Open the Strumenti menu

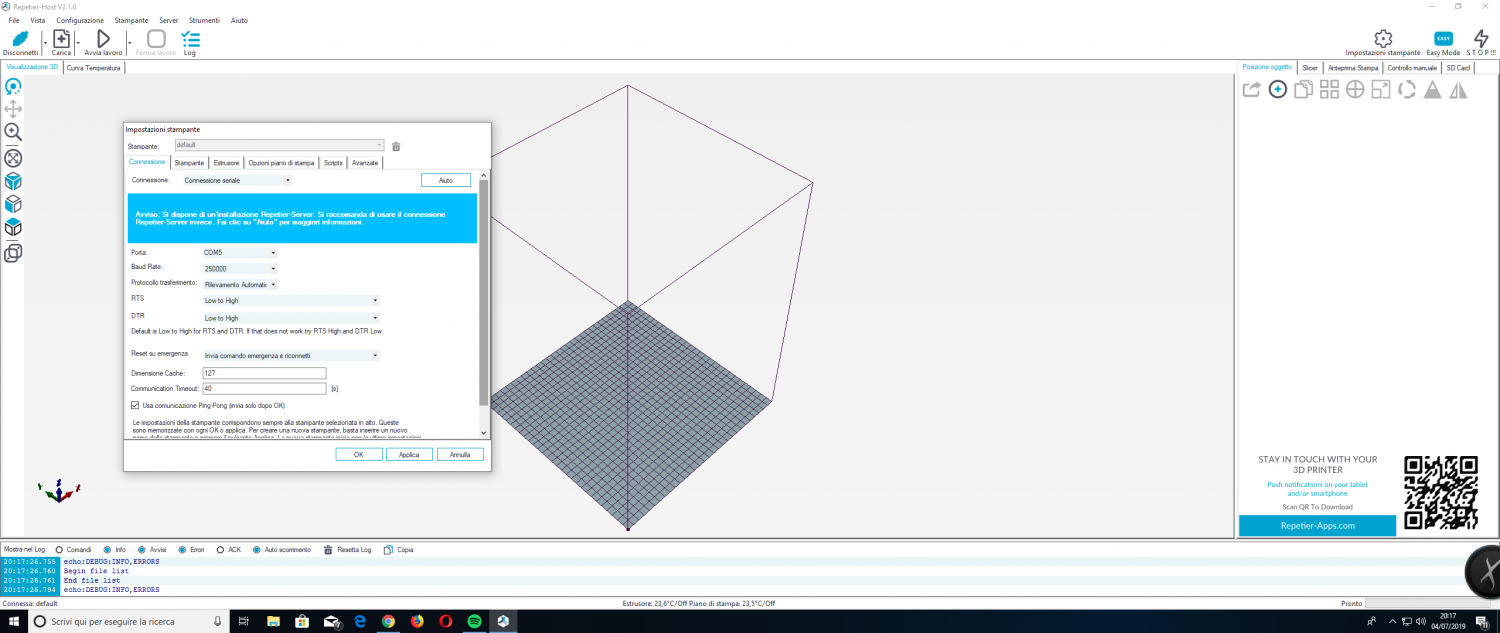pos(204,20)
